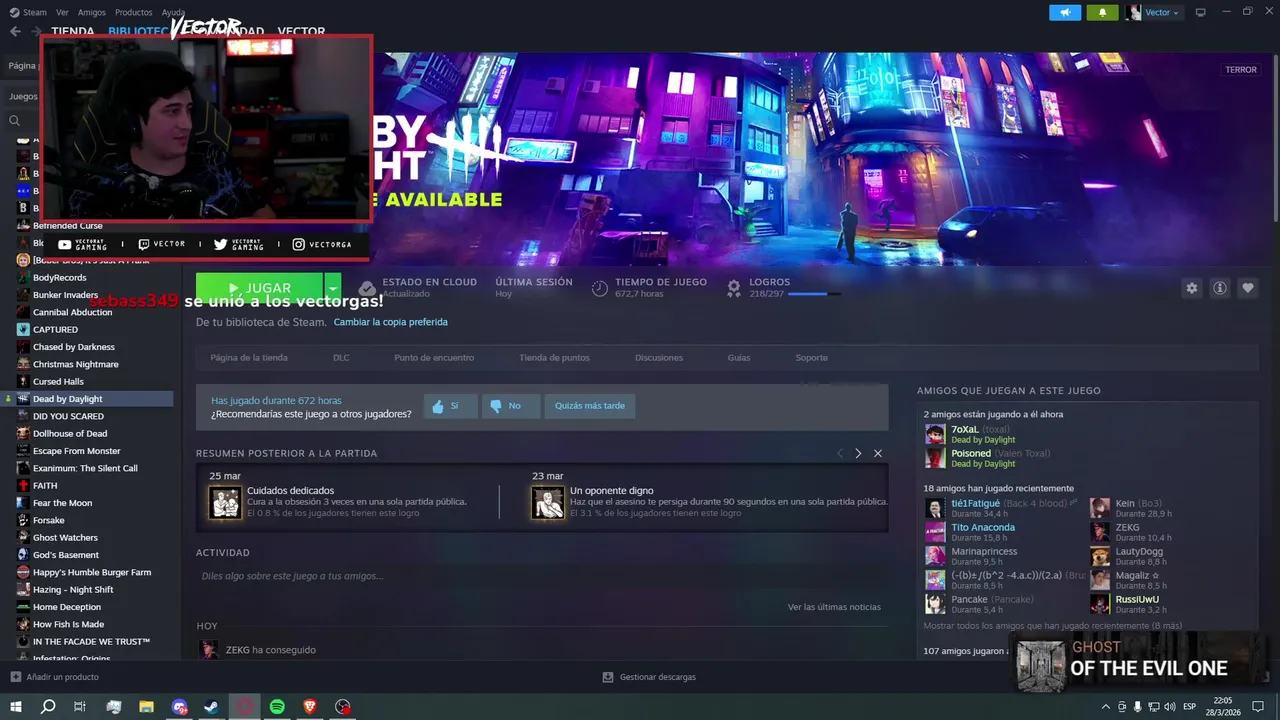Open the Ver menu
Image resolution: width=1280 pixels, height=720 pixels.
(62, 12)
